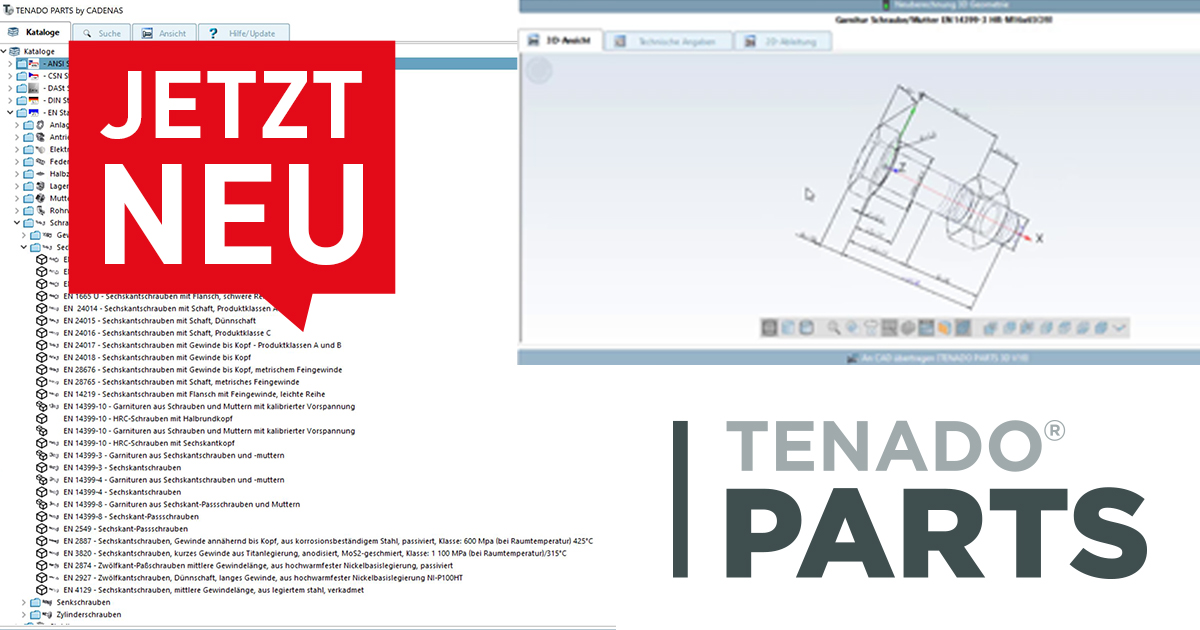The height and width of the screenshot is (630, 1200).
Task: Select EN 1665 U Sechskantschrauben mit Flansch
Action: pos(163,296)
